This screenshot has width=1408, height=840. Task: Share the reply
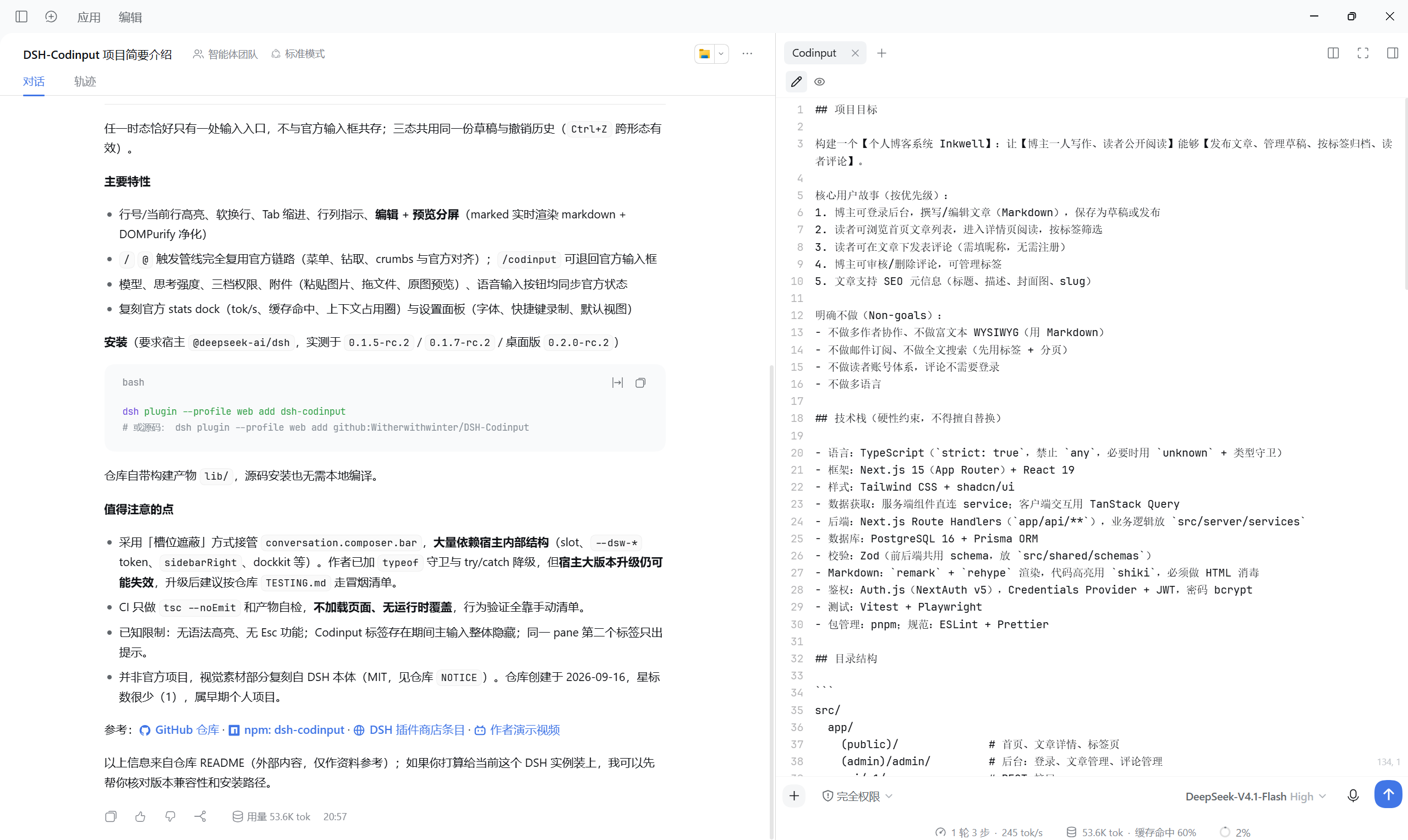[200, 816]
